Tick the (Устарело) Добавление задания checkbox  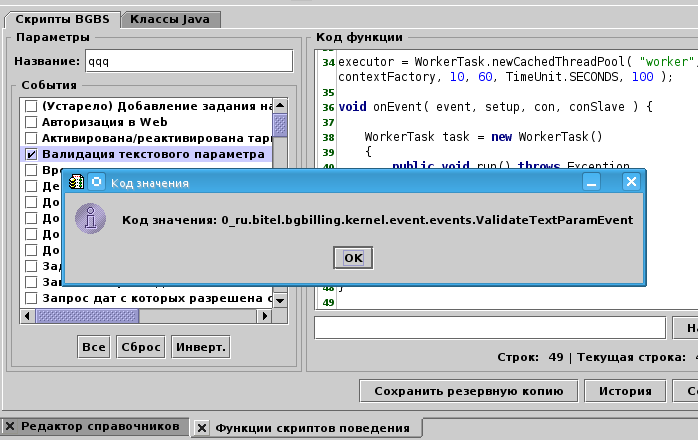pos(32,106)
